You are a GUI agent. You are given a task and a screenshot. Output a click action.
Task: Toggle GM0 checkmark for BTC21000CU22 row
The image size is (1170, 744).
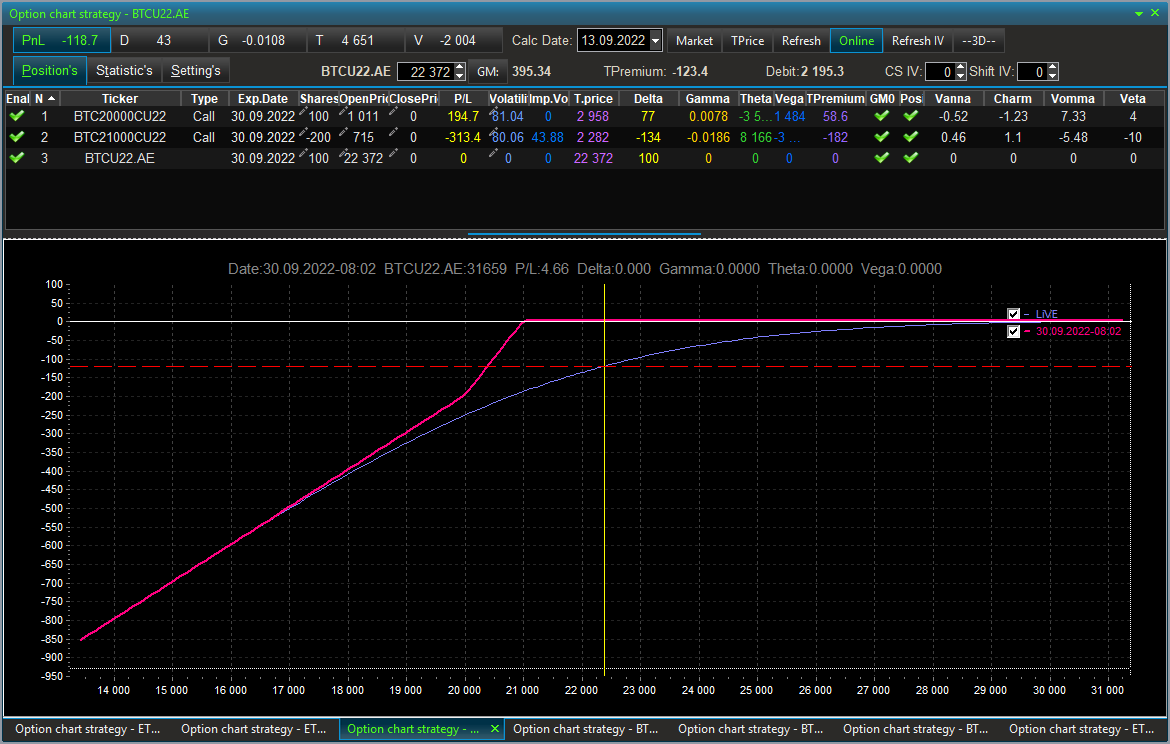point(882,137)
